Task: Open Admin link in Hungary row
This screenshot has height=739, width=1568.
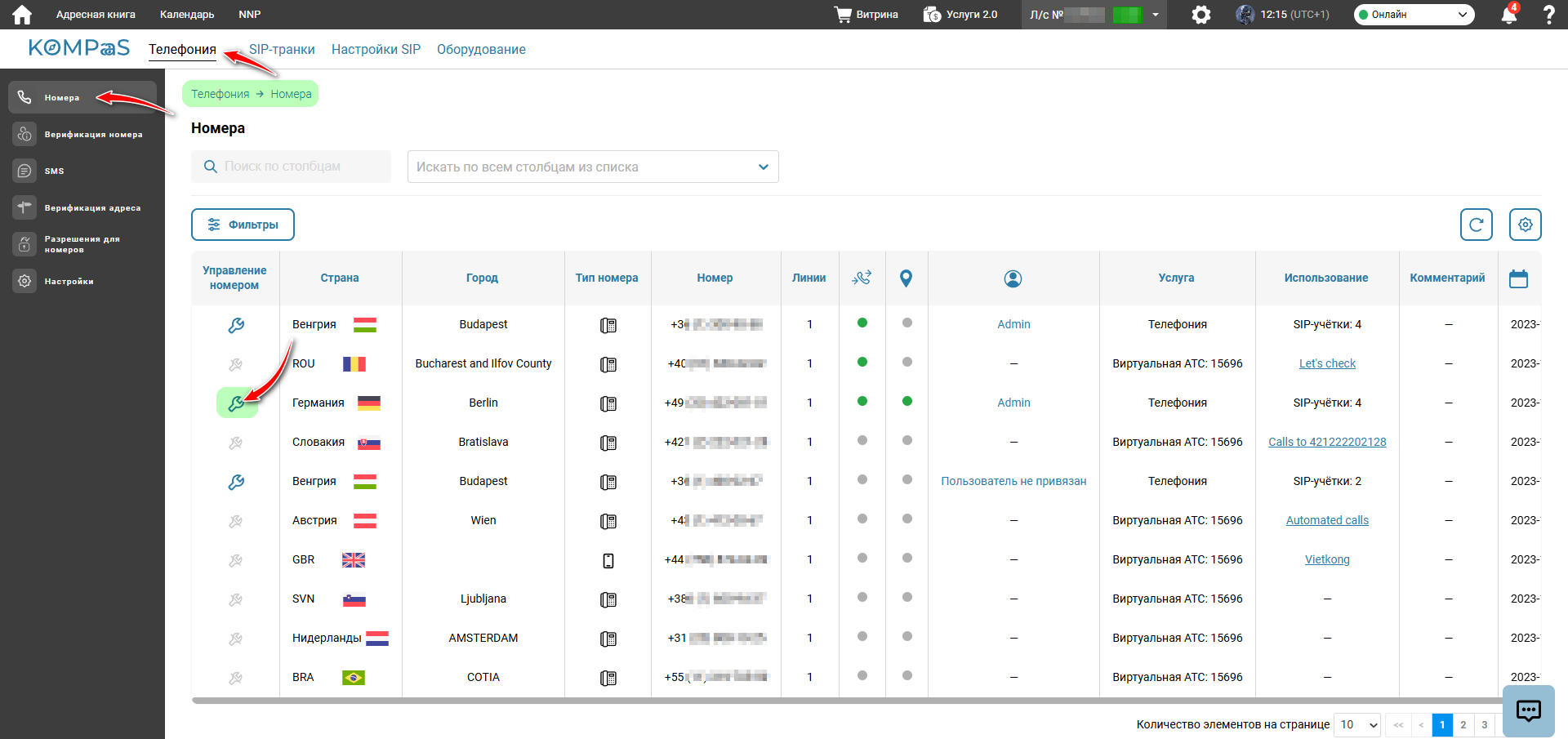Action: (x=1013, y=324)
